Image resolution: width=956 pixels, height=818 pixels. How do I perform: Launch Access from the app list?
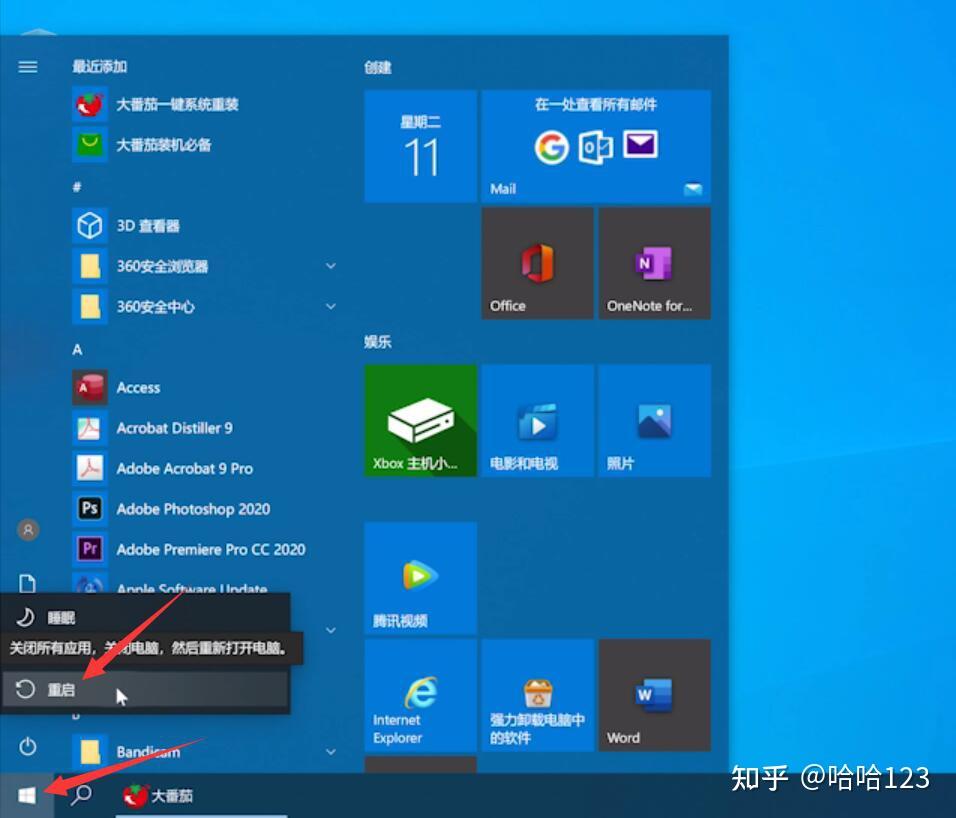coord(204,388)
